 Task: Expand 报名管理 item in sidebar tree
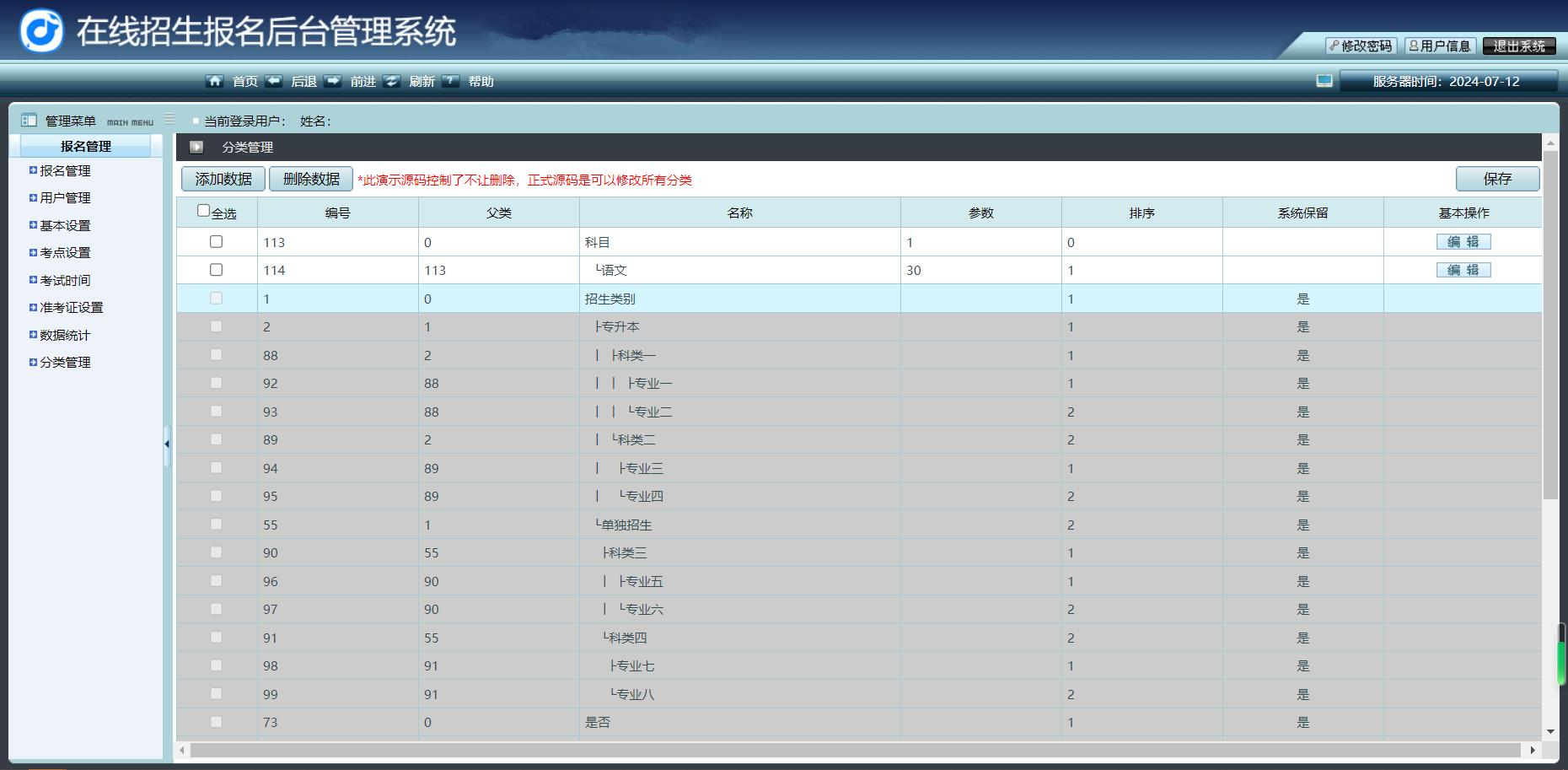[x=33, y=170]
